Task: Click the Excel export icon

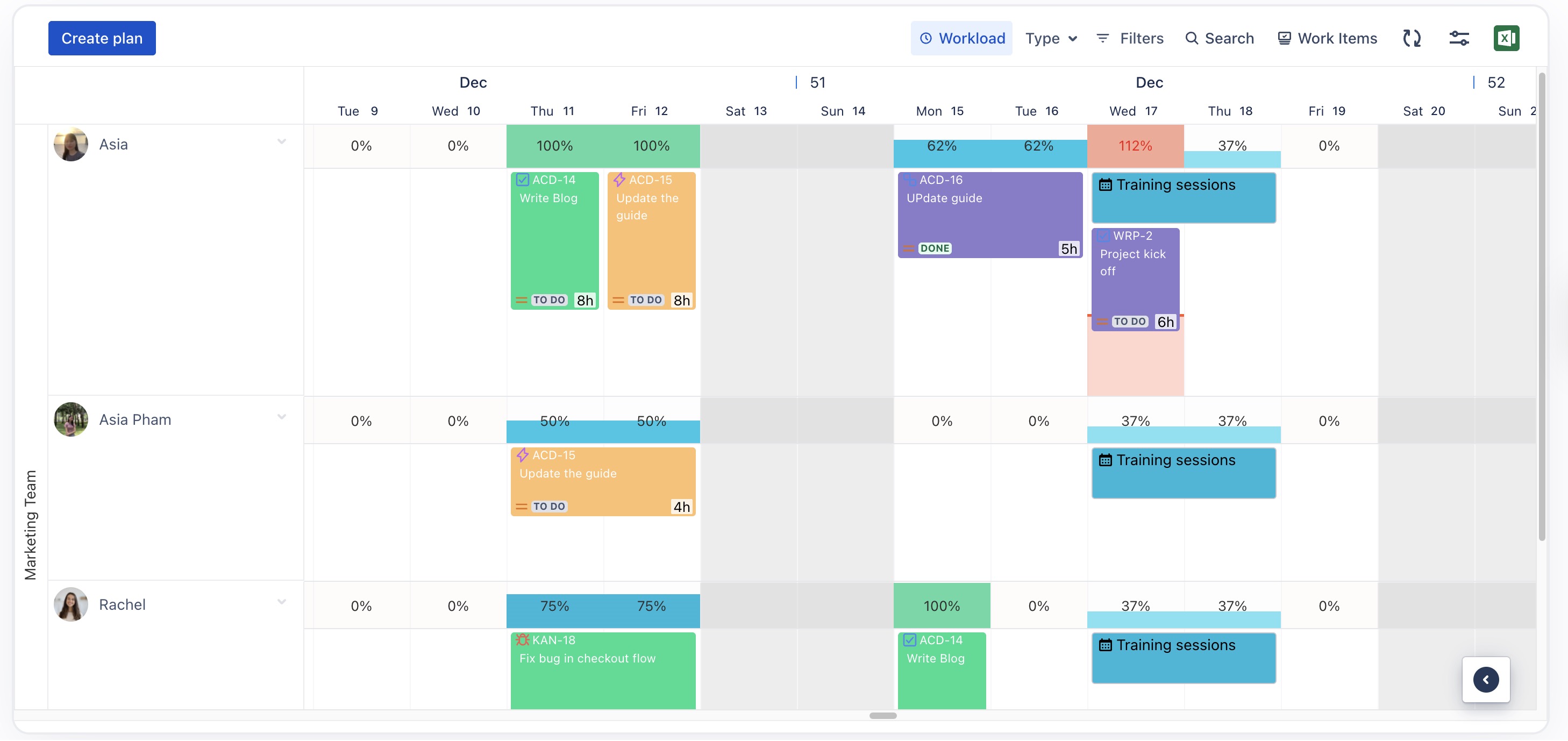Action: coord(1505,38)
